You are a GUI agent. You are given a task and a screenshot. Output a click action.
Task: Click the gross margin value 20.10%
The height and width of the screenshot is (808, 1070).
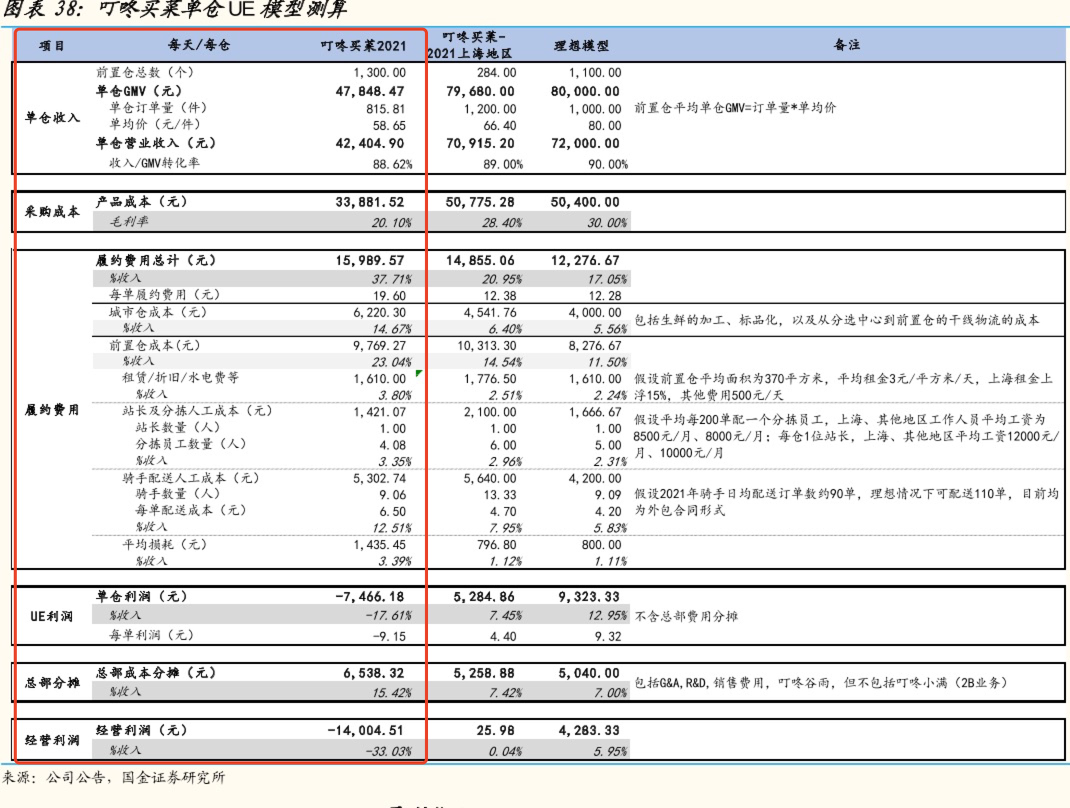pos(392,222)
